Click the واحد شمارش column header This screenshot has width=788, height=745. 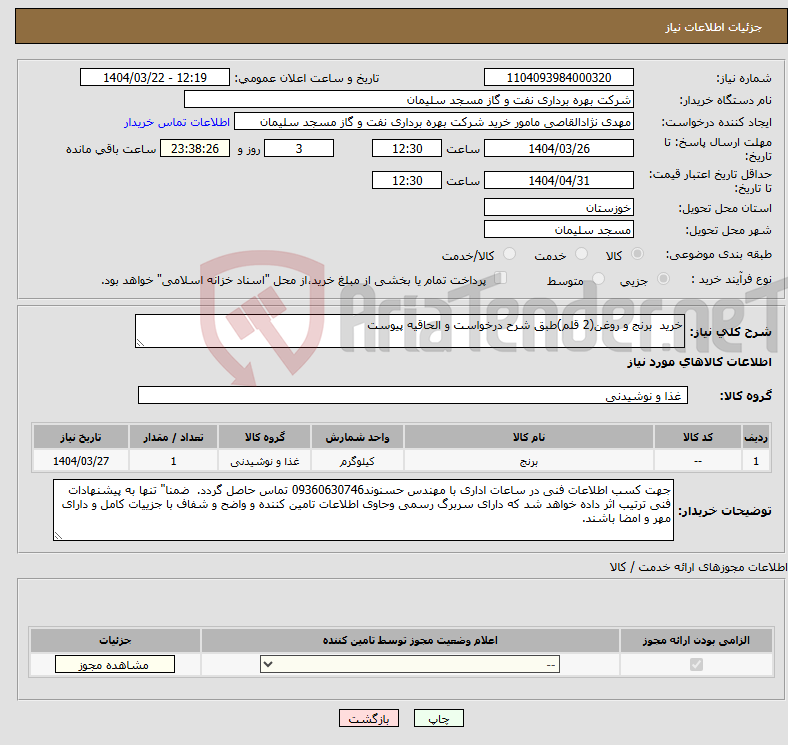point(357,437)
